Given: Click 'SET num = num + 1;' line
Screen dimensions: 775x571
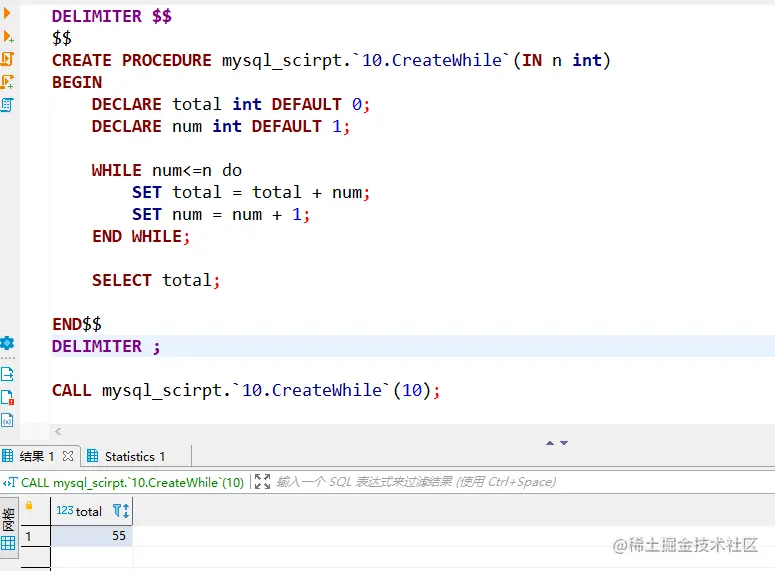Looking at the screenshot, I should [x=221, y=215].
